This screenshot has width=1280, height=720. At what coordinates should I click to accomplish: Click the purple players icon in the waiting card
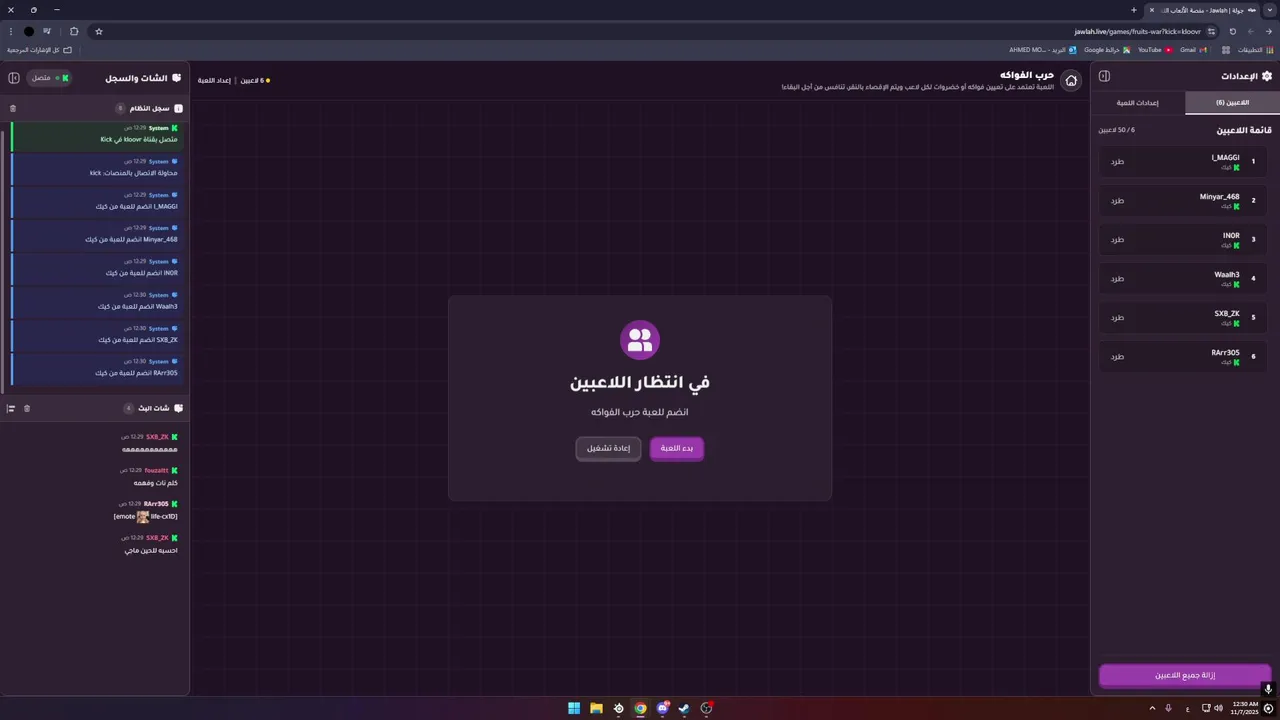coord(640,339)
